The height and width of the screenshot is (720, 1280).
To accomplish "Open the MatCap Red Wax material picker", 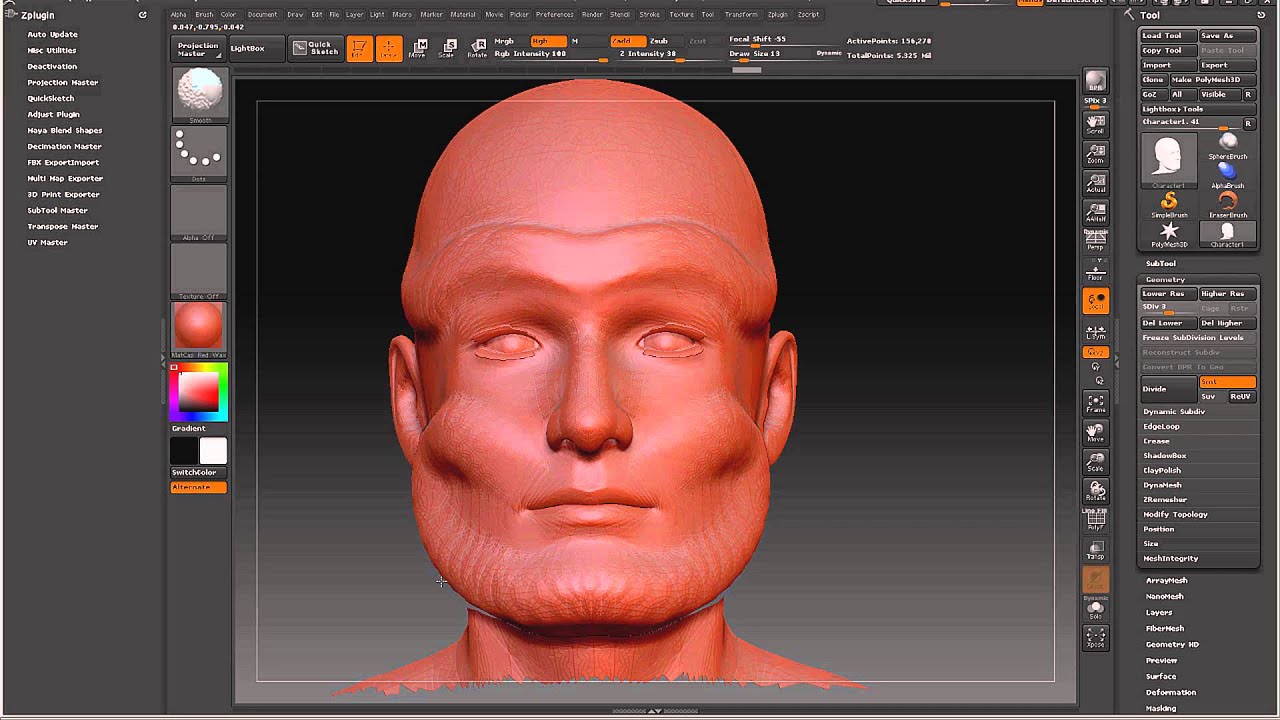I will (198, 329).
